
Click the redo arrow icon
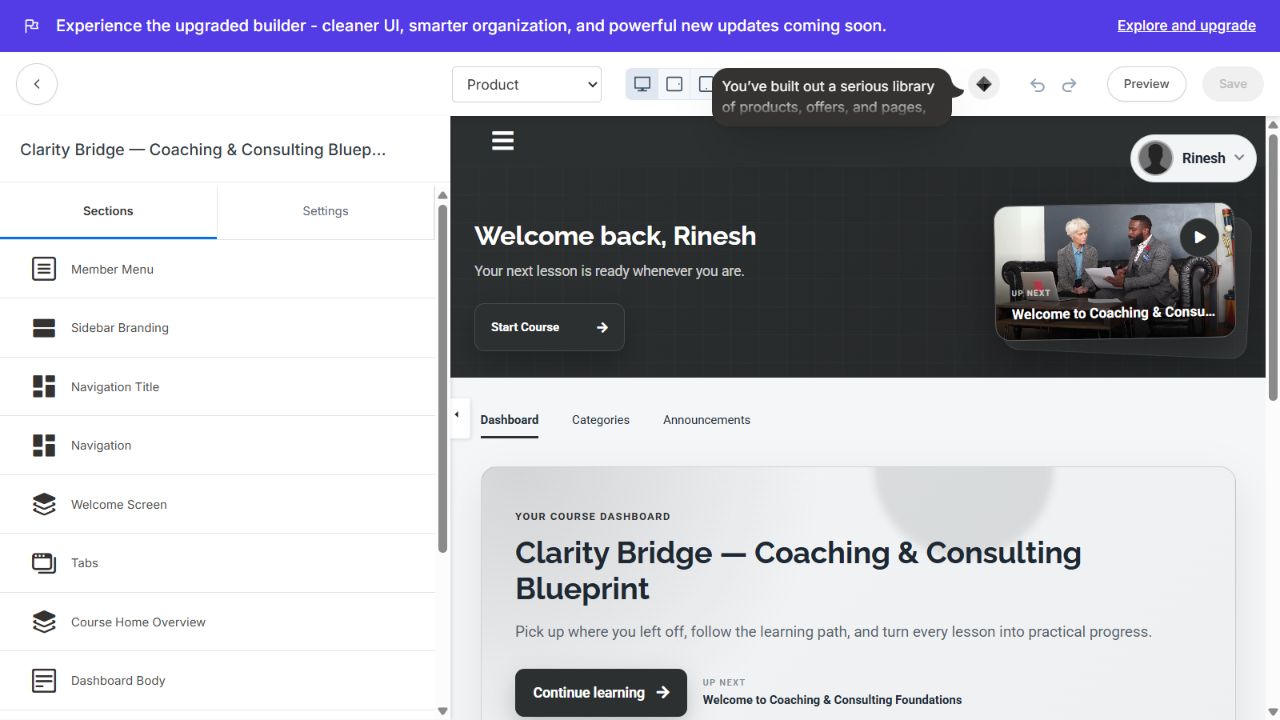tap(1069, 85)
